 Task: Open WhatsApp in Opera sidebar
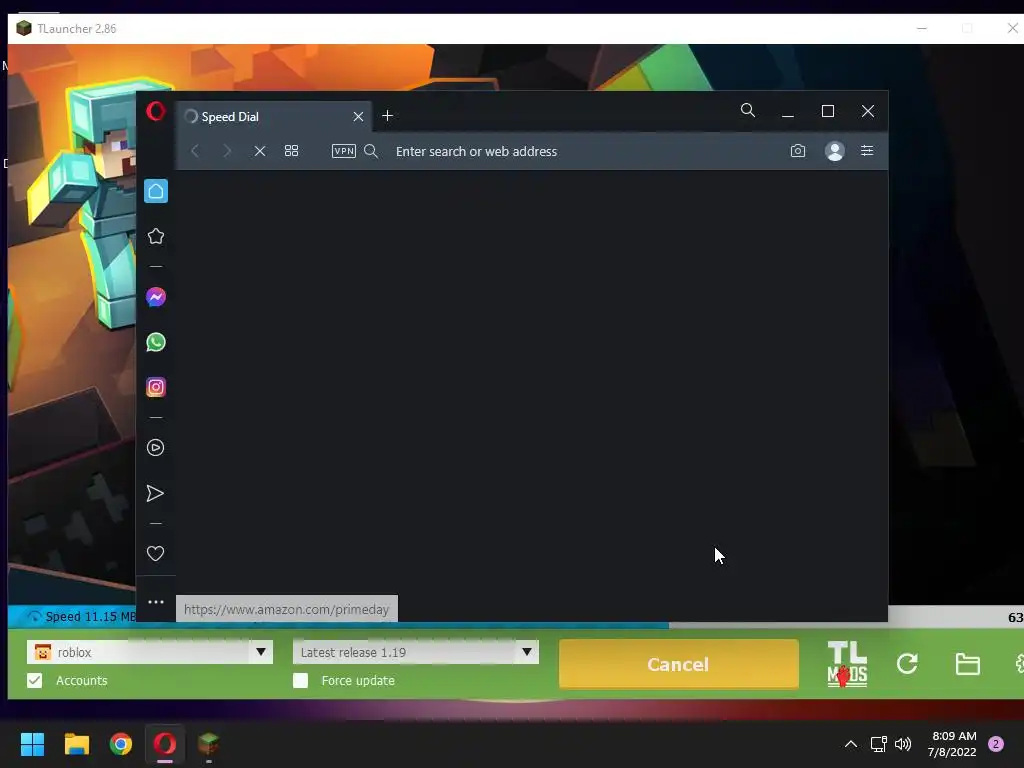pyautogui.click(x=155, y=342)
